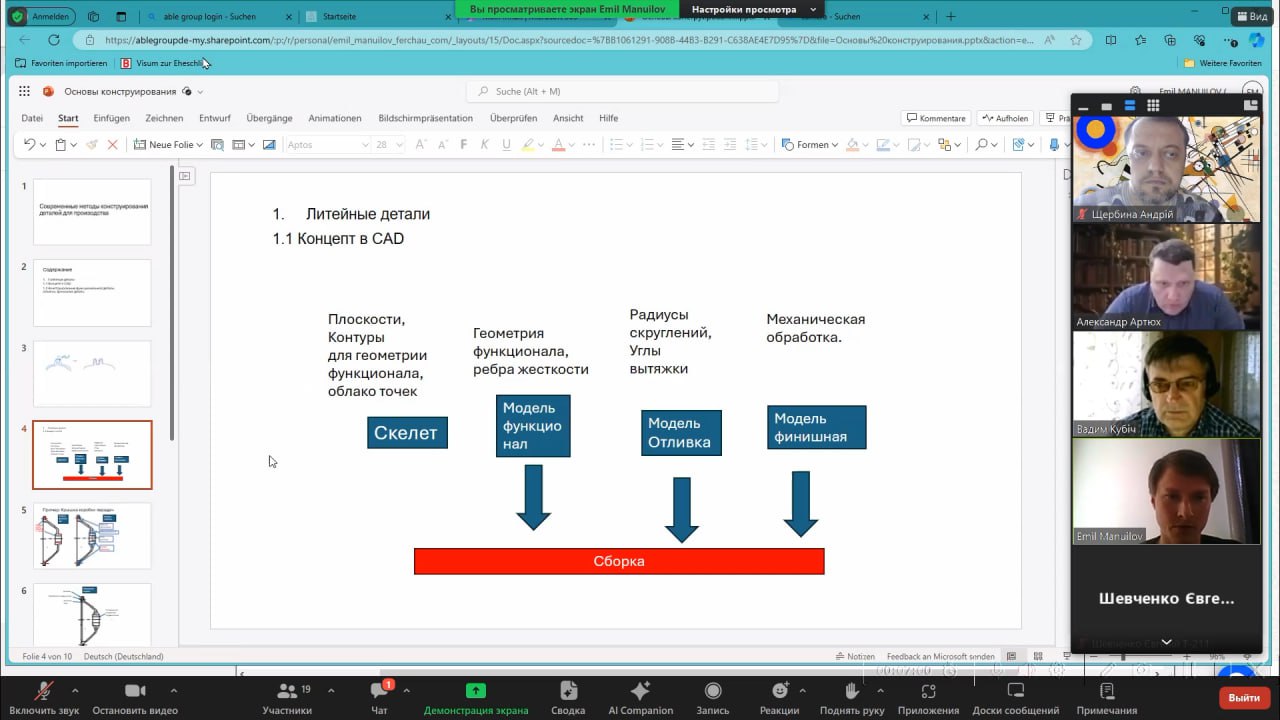The width and height of the screenshot is (1280, 720).
Task: Click the underline formatting icon
Action: pos(507,145)
